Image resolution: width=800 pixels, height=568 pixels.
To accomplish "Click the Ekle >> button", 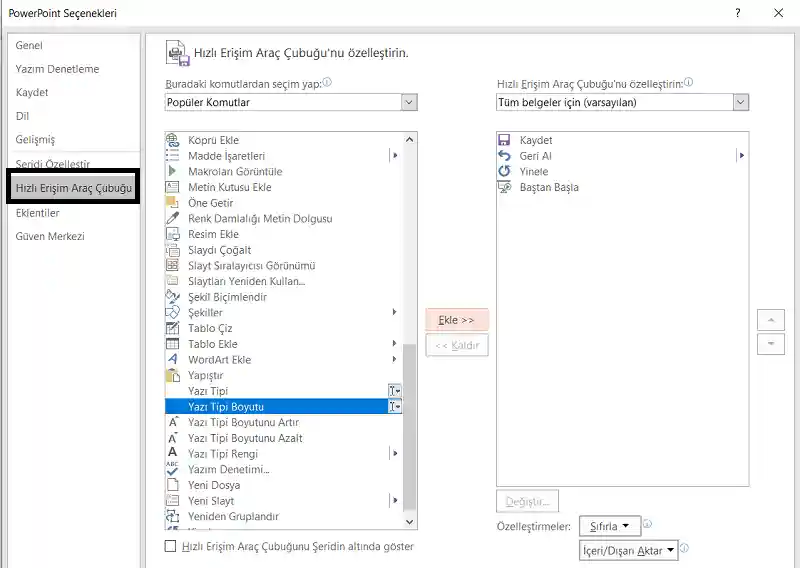I will [x=457, y=320].
